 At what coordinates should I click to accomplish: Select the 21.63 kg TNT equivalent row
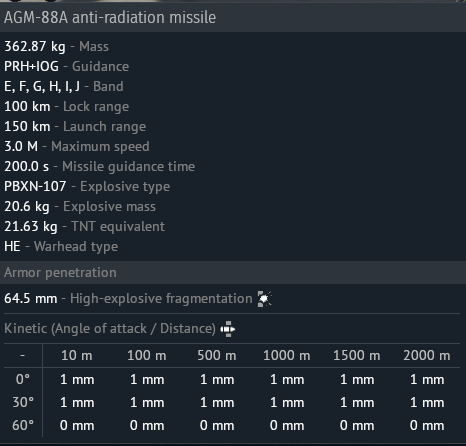click(84, 227)
